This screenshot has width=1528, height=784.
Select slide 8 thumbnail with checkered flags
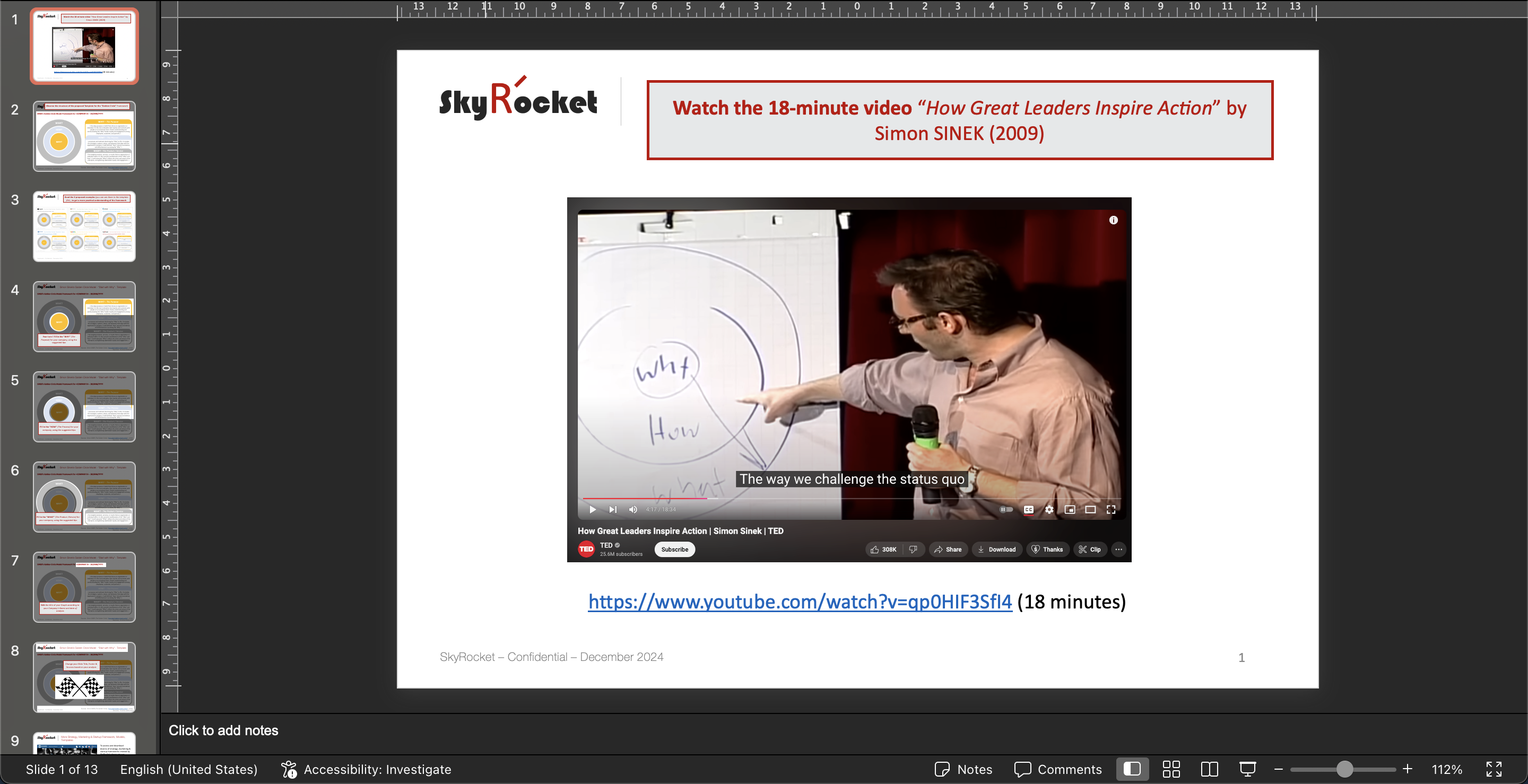click(84, 677)
